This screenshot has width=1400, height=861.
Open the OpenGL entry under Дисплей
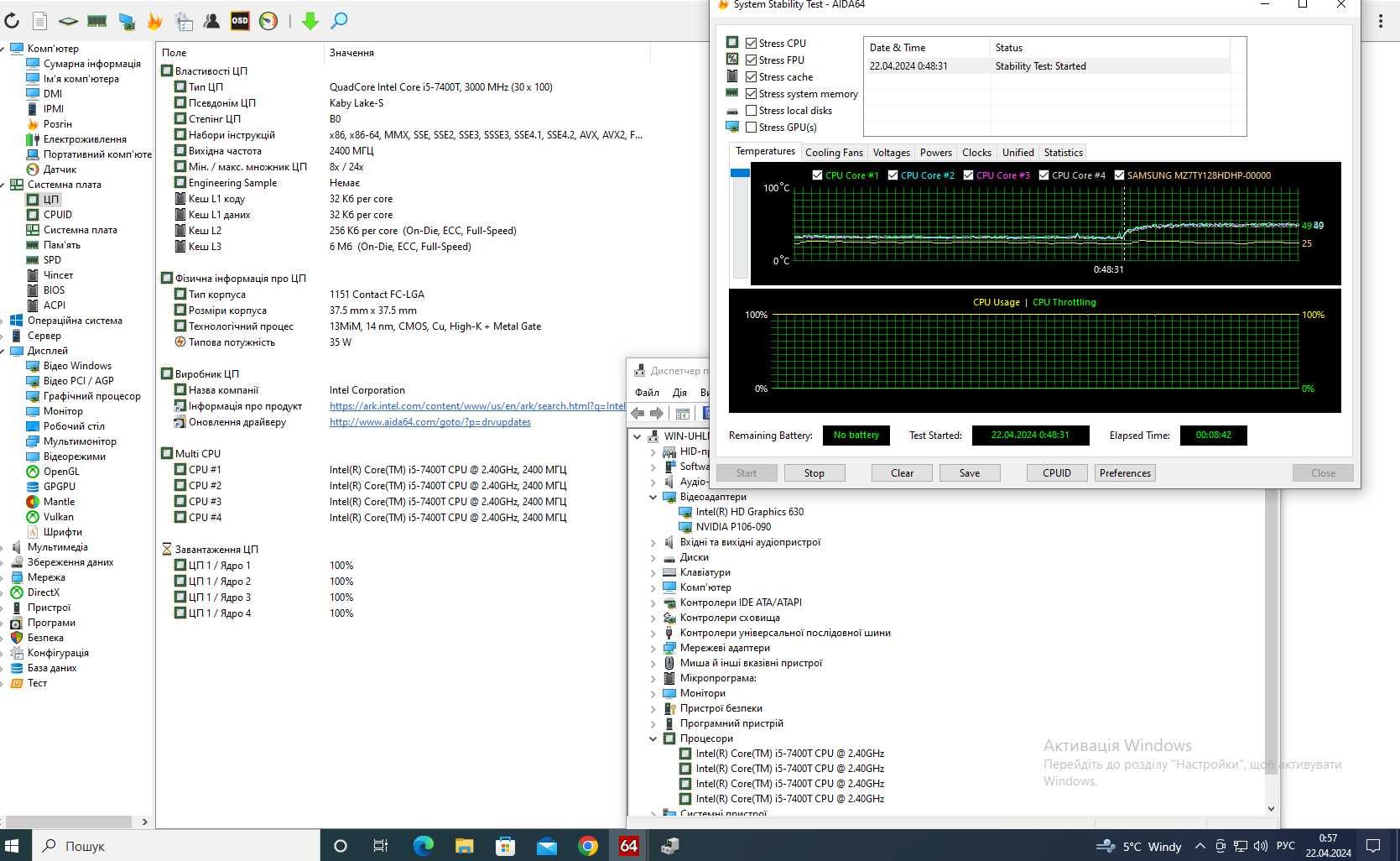(x=61, y=472)
